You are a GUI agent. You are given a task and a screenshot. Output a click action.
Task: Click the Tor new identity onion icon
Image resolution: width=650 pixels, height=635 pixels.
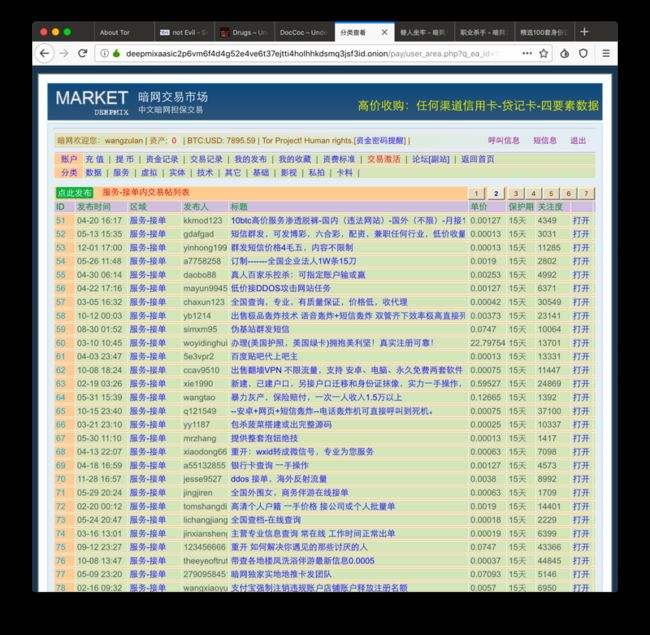point(565,53)
